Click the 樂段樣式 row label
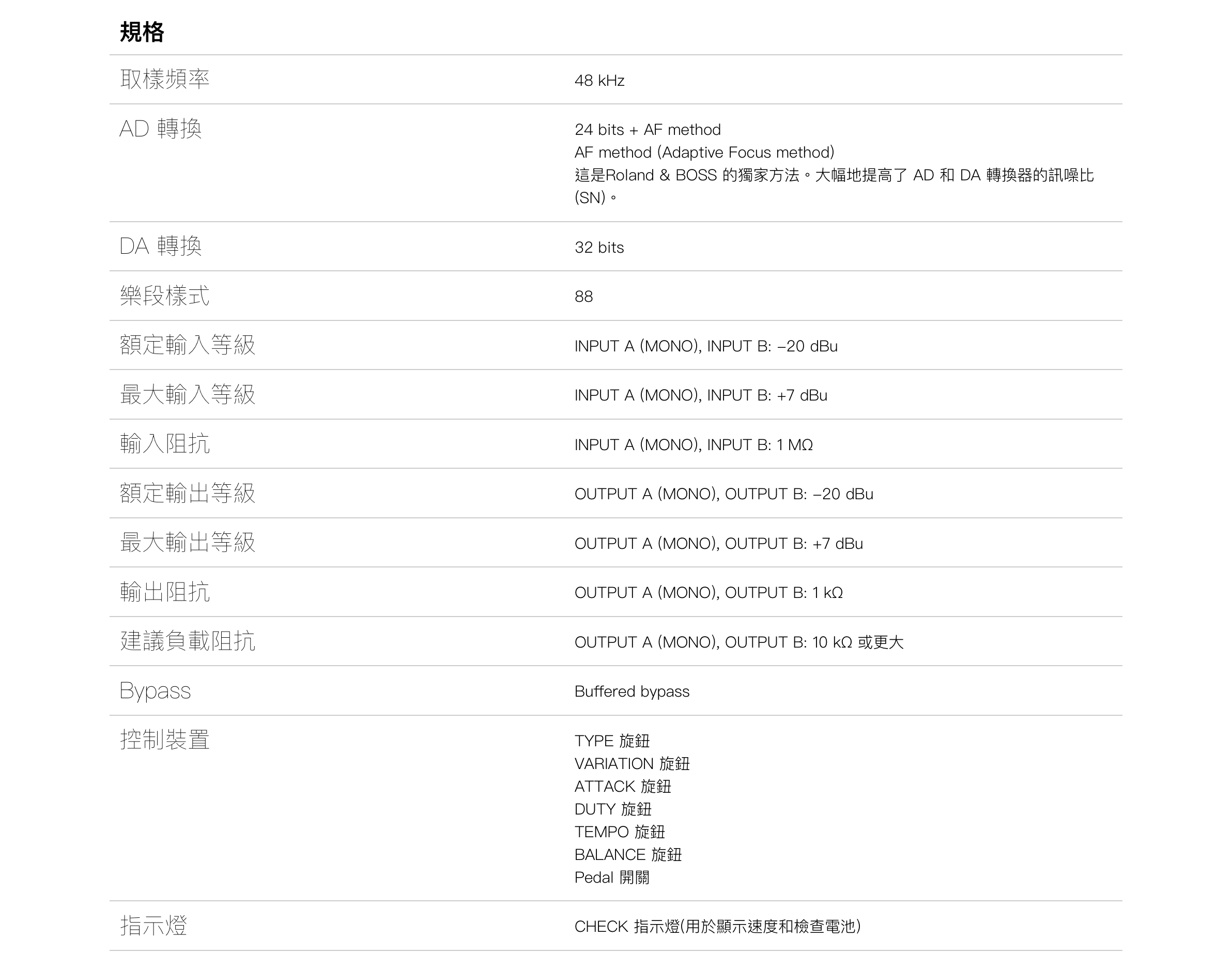 pyautogui.click(x=165, y=296)
